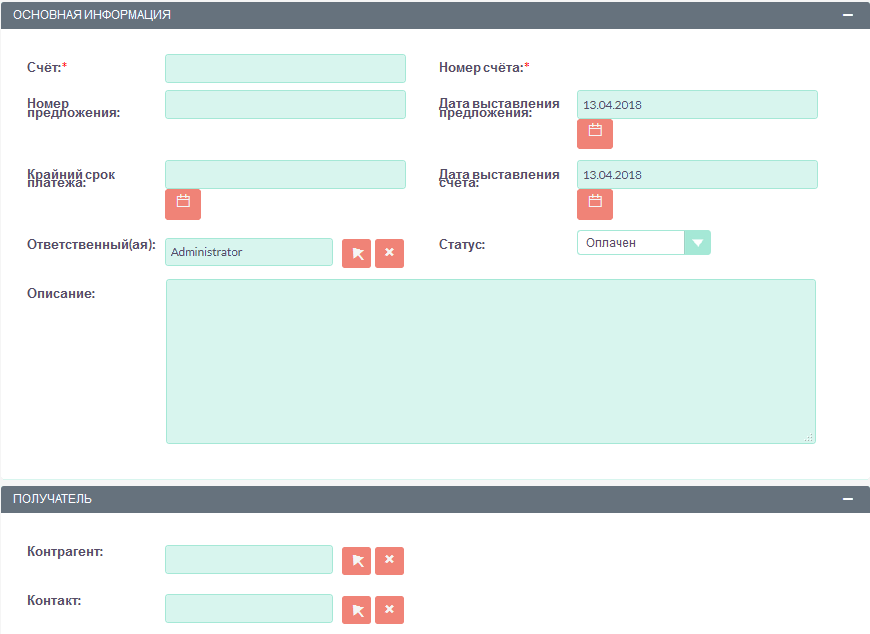Clear the Контакт field

(389, 609)
